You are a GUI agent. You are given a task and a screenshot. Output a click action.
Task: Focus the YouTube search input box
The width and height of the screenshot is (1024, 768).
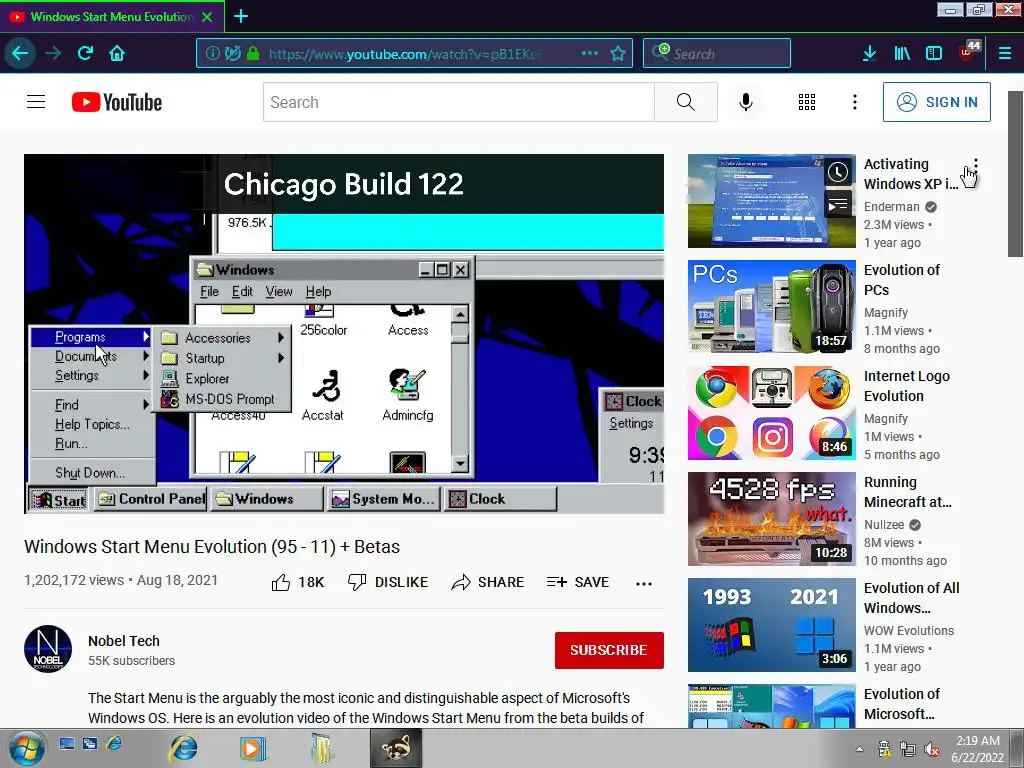coord(458,102)
